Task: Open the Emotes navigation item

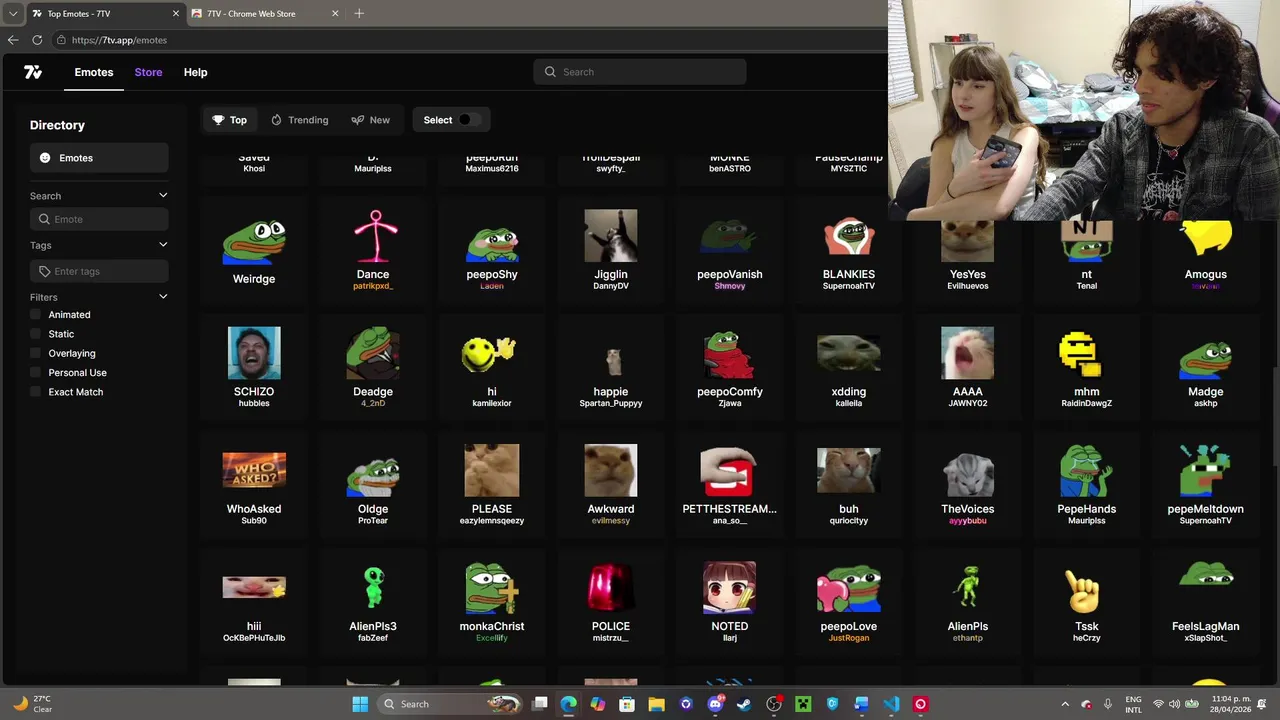Action: [94, 72]
